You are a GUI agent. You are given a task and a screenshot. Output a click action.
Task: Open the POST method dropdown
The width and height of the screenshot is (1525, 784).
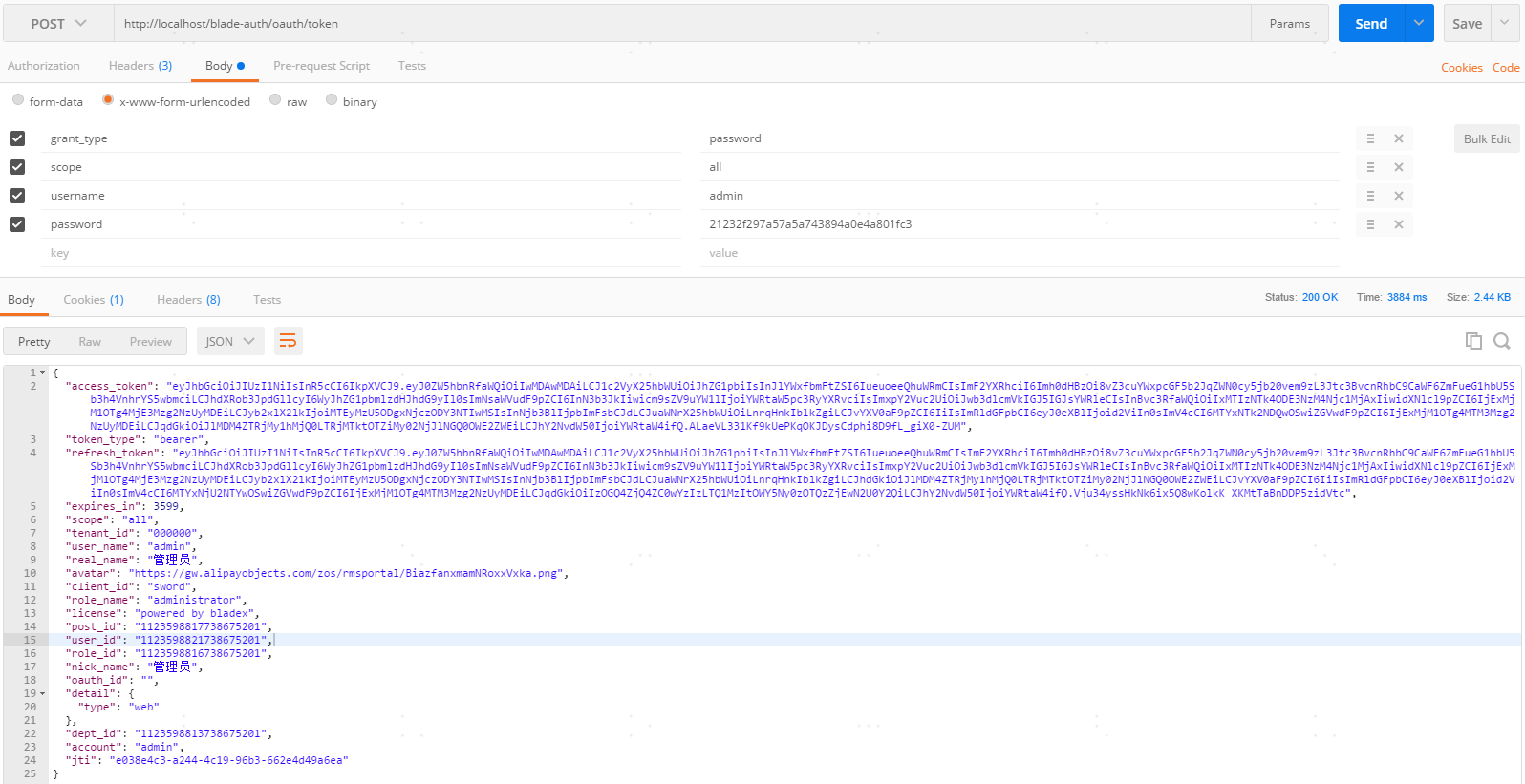coord(58,24)
